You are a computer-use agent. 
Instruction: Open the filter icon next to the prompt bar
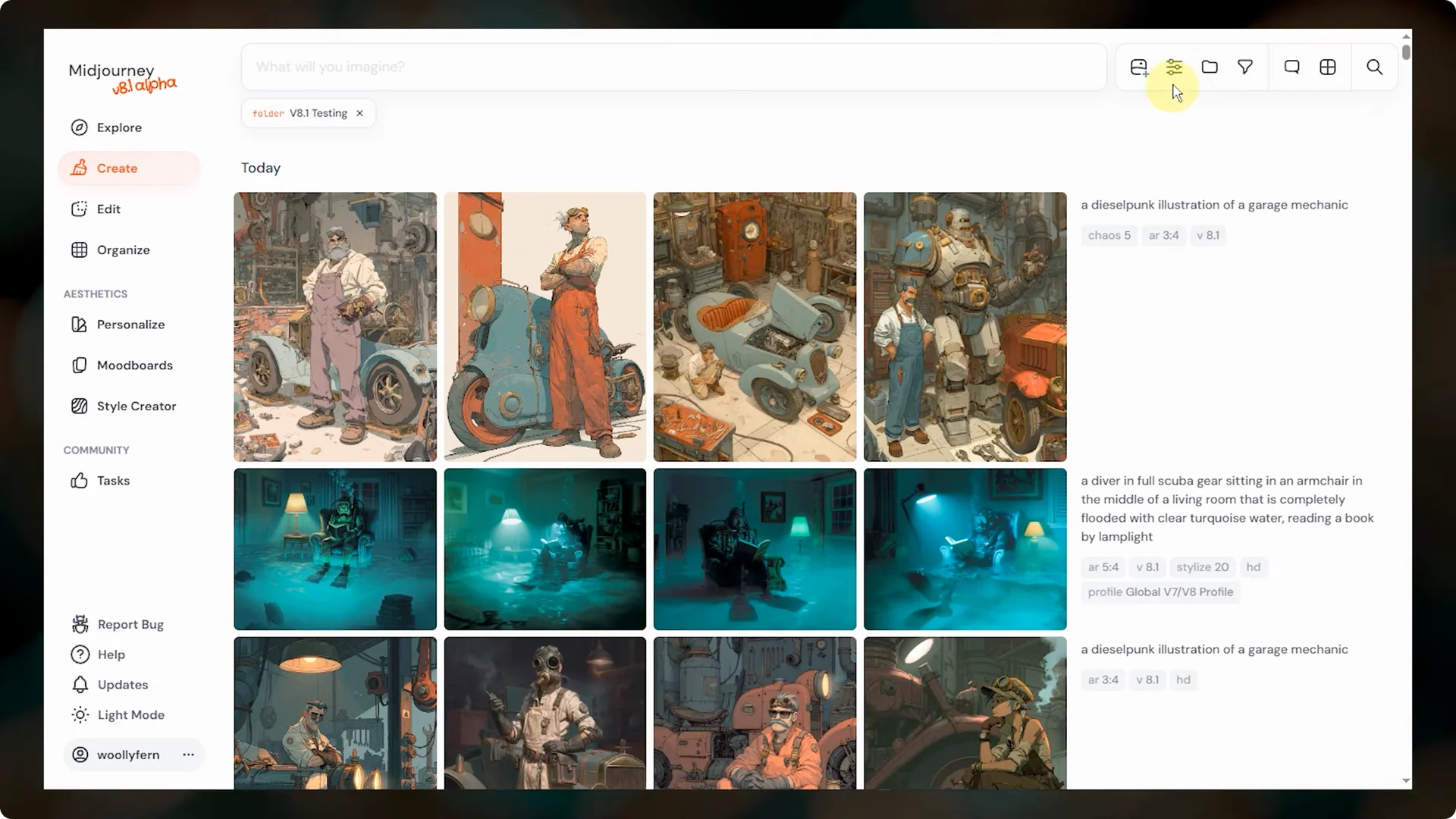(1246, 67)
